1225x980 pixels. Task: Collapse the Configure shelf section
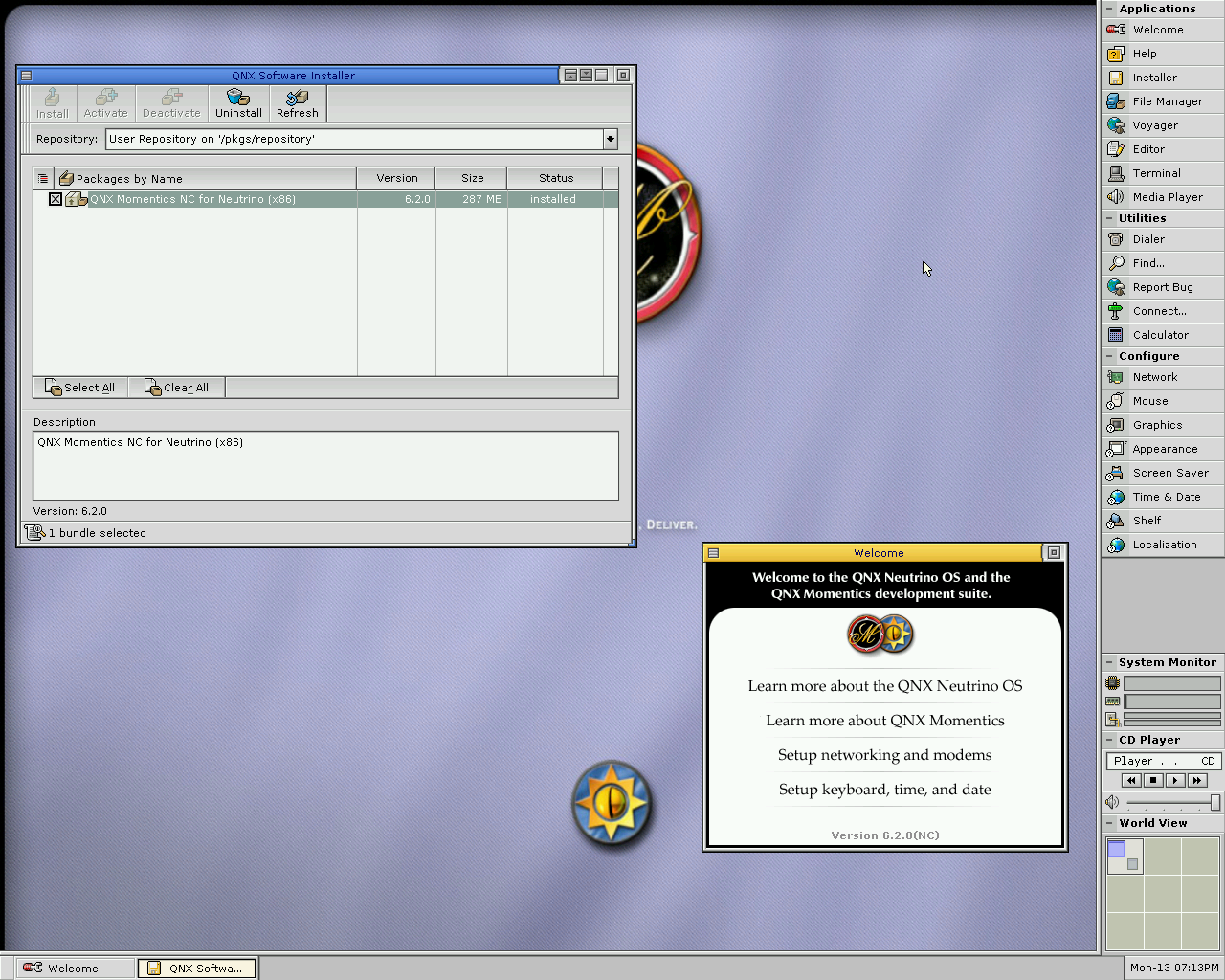tap(1110, 356)
